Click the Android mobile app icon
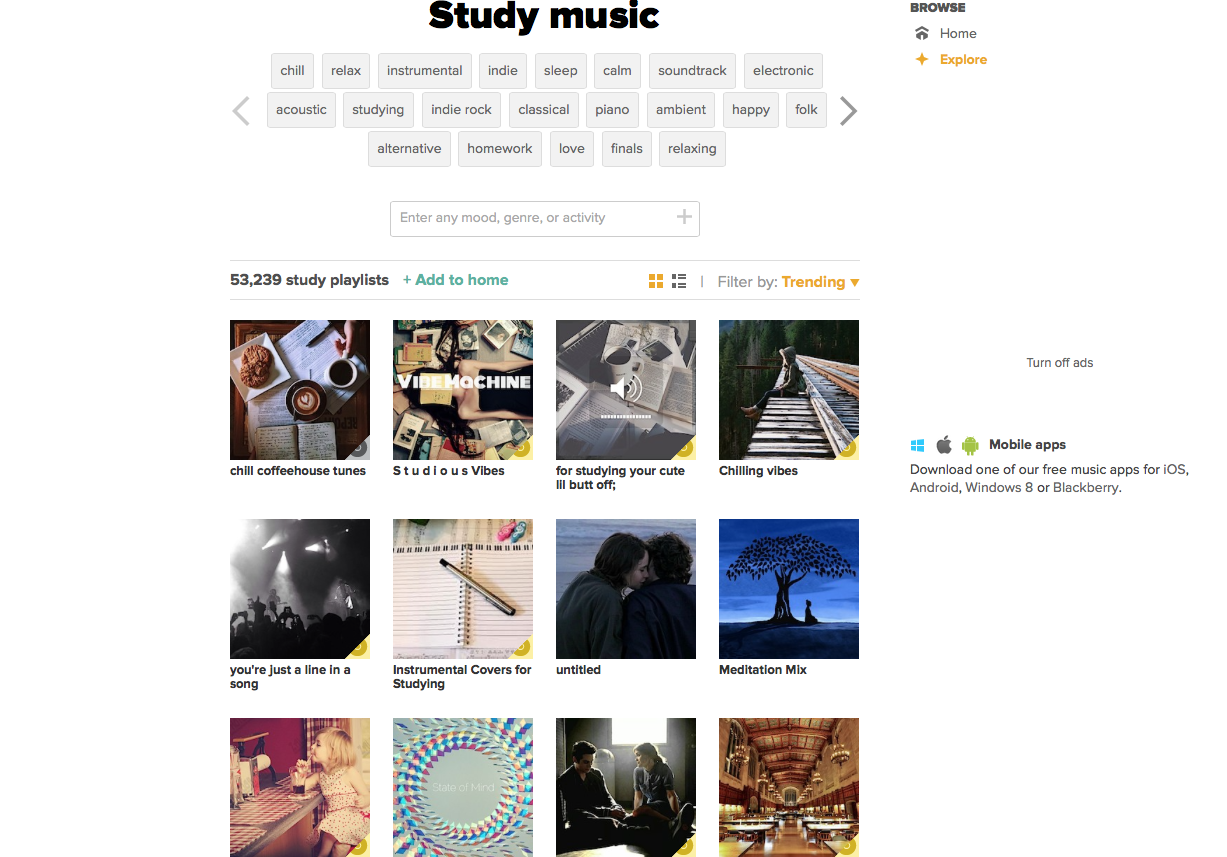This screenshot has width=1227, height=857. (x=970, y=445)
